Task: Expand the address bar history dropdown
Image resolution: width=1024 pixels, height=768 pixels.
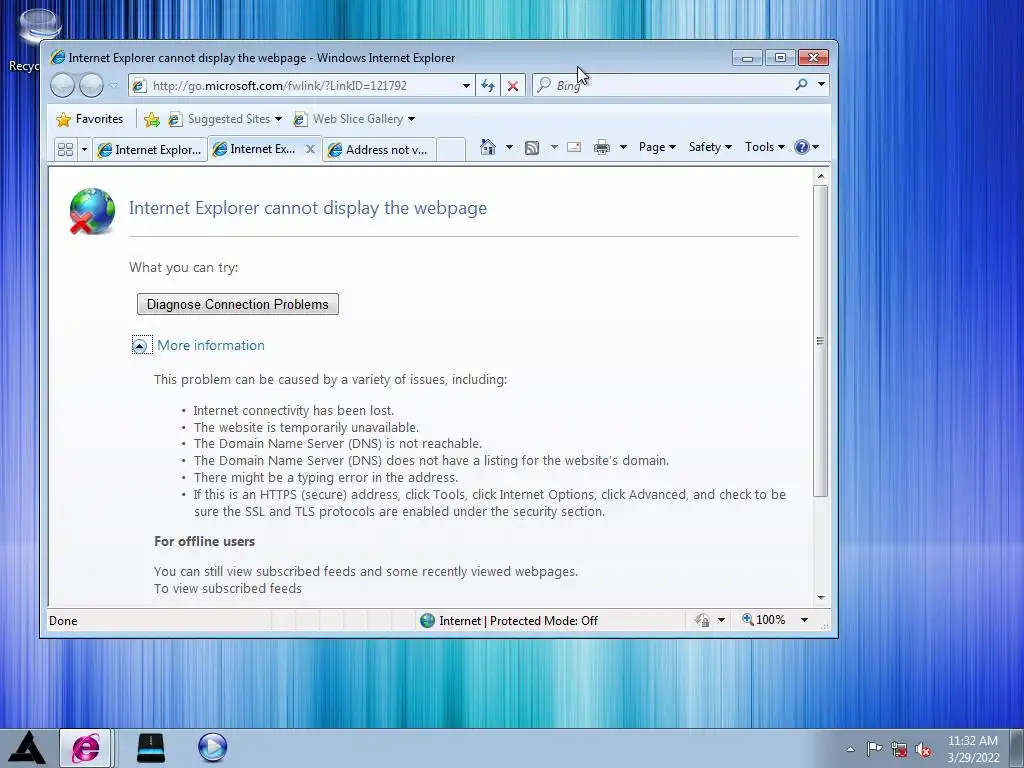Action: [466, 86]
